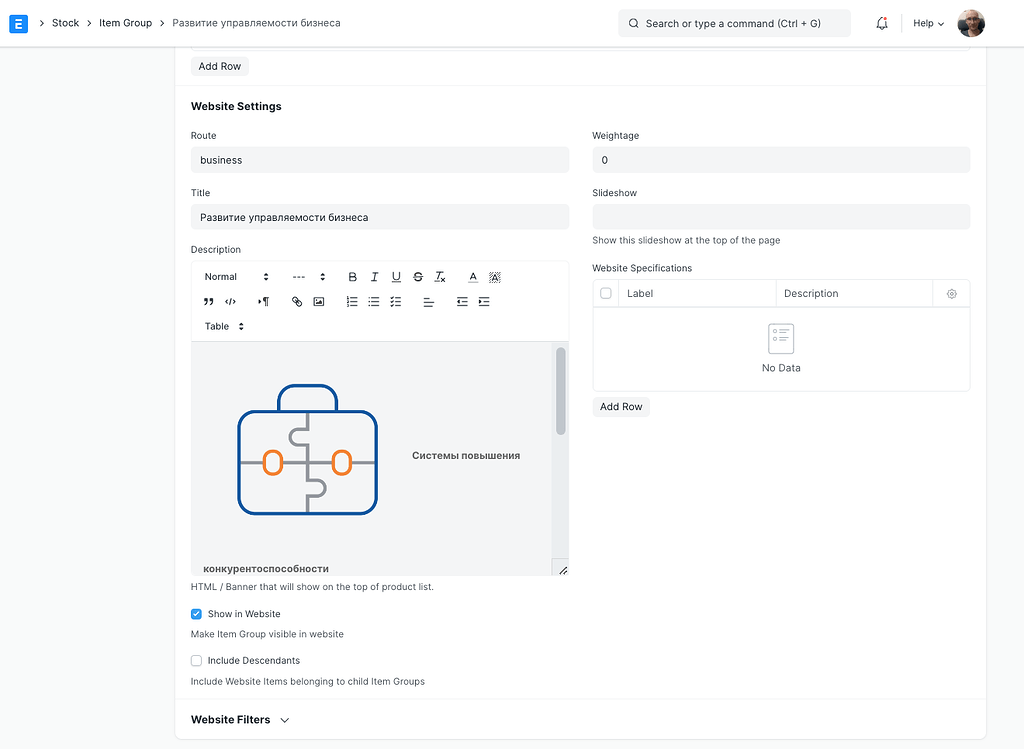This screenshot has width=1024, height=749.
Task: Open the Table dropdown in the editor
Action: pyautogui.click(x=222, y=326)
